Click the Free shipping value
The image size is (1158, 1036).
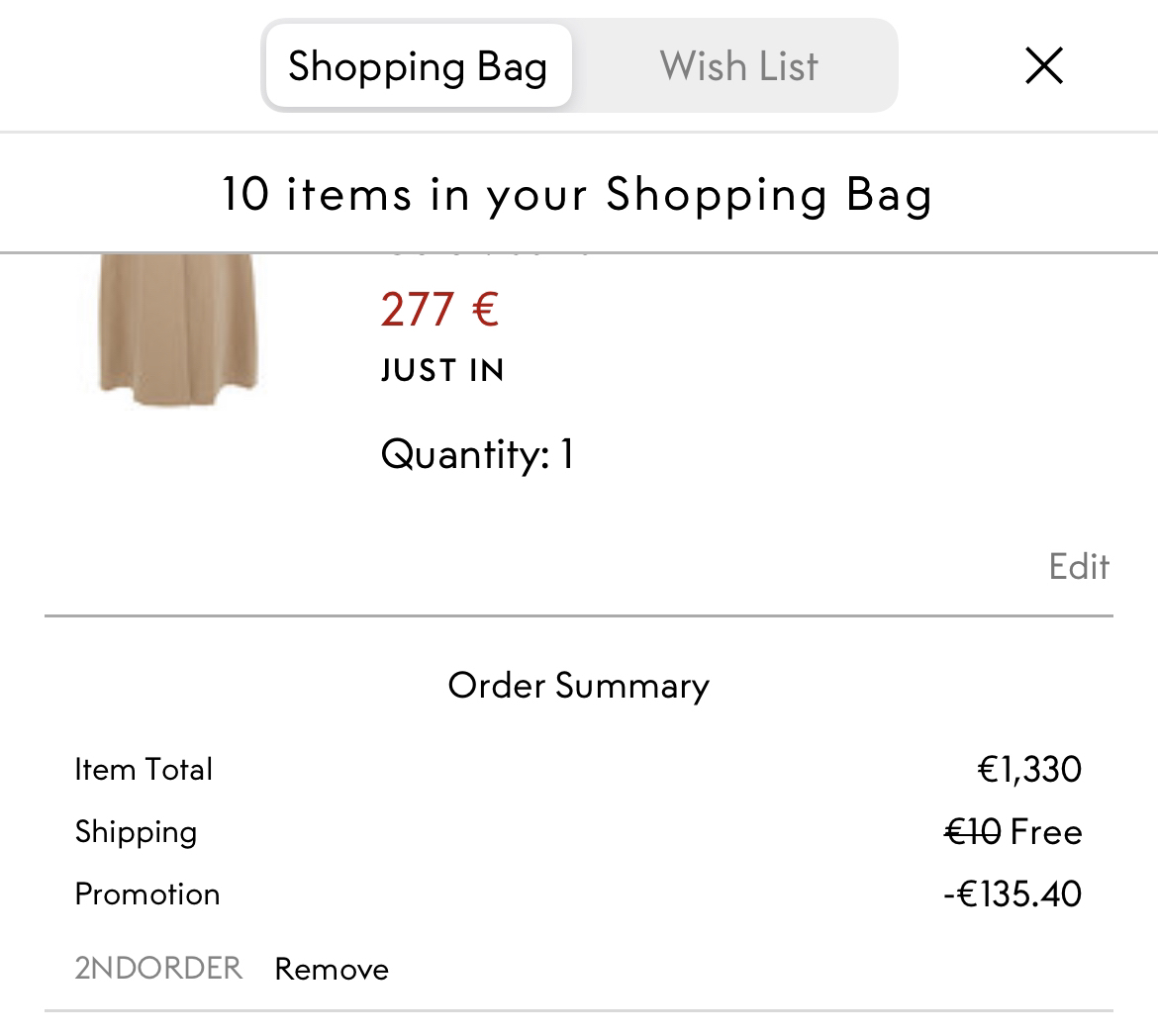coord(1047,831)
